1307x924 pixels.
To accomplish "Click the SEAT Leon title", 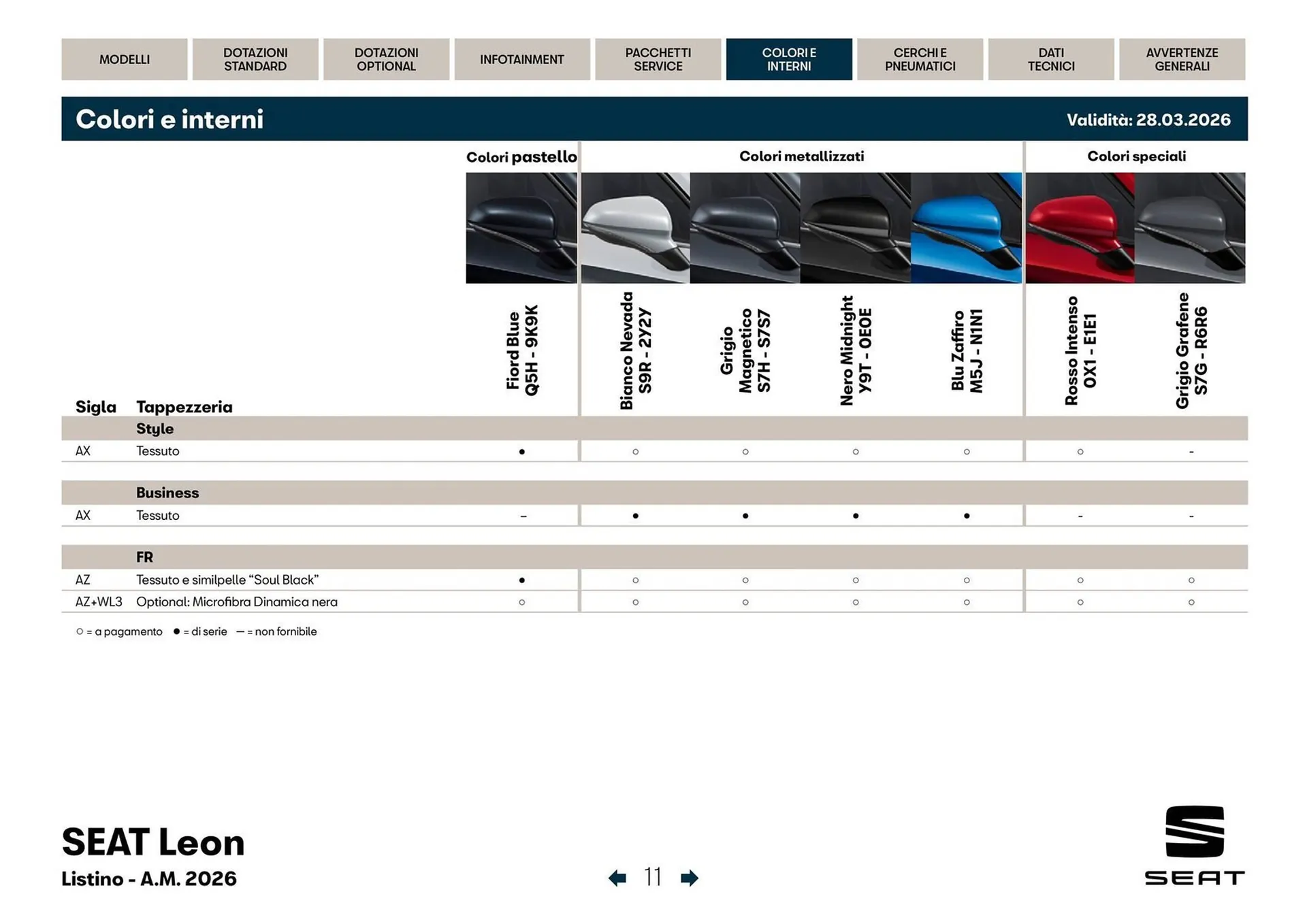I will (x=153, y=842).
